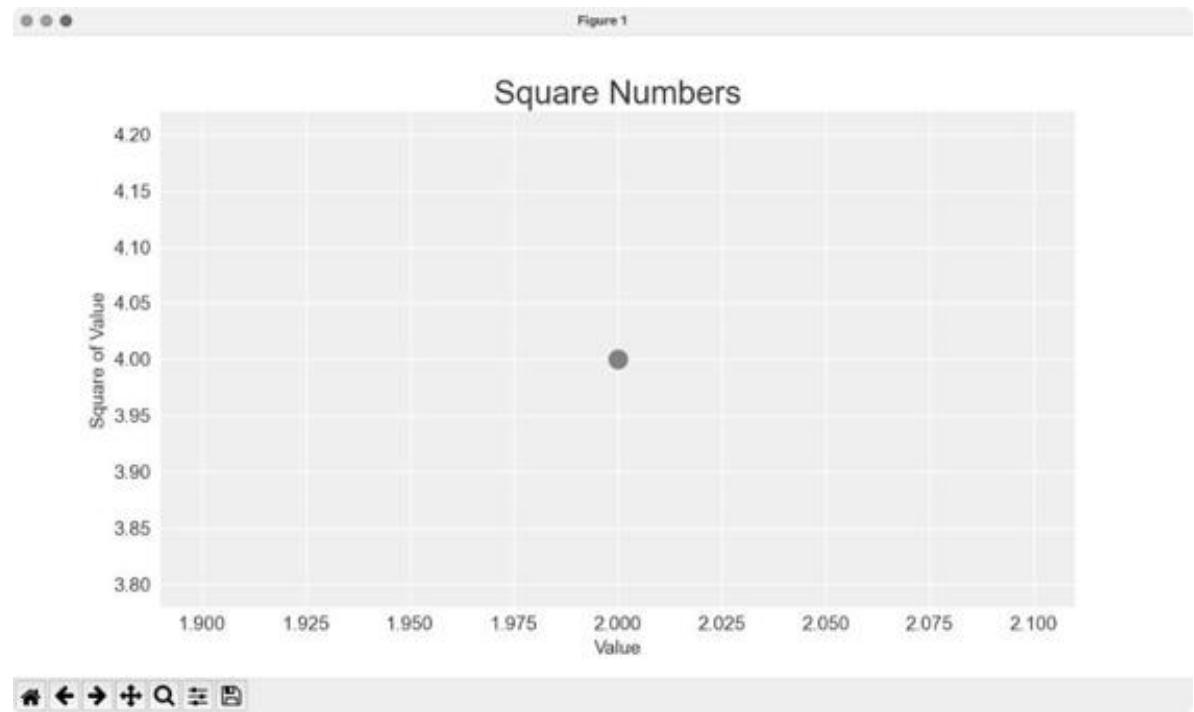This screenshot has width=1194, height=712.
Task: Open Configure subplots settings
Action: pos(198,695)
